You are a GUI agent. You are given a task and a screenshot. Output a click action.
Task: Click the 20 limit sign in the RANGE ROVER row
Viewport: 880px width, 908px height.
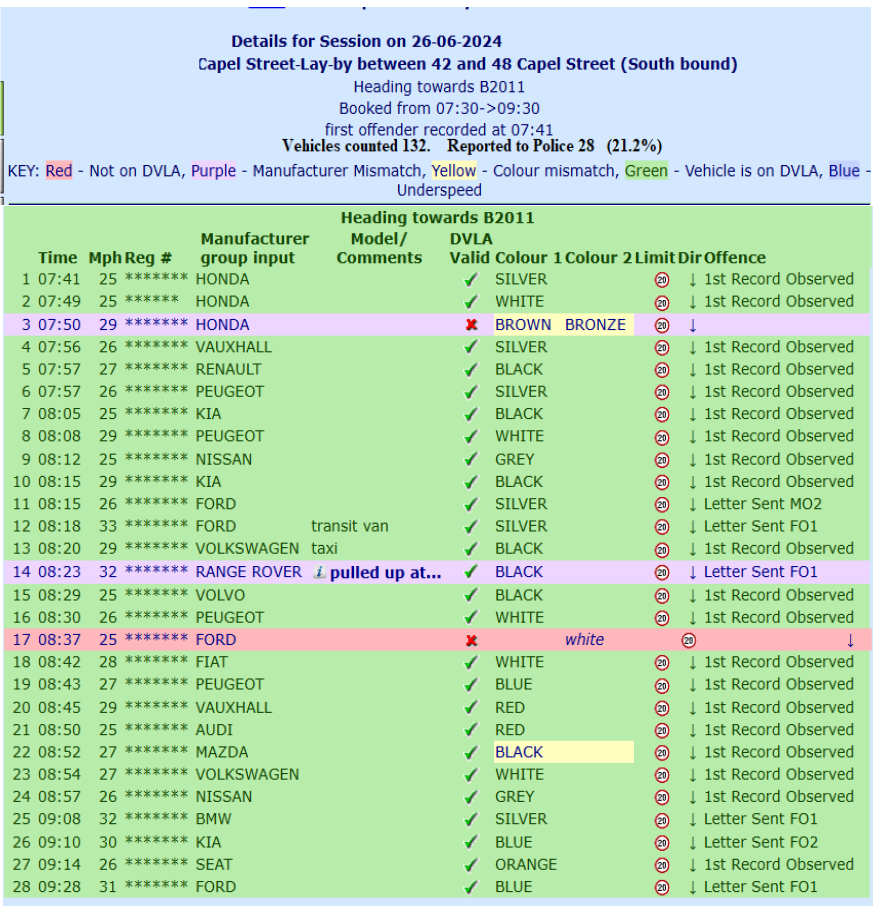[x=662, y=573]
